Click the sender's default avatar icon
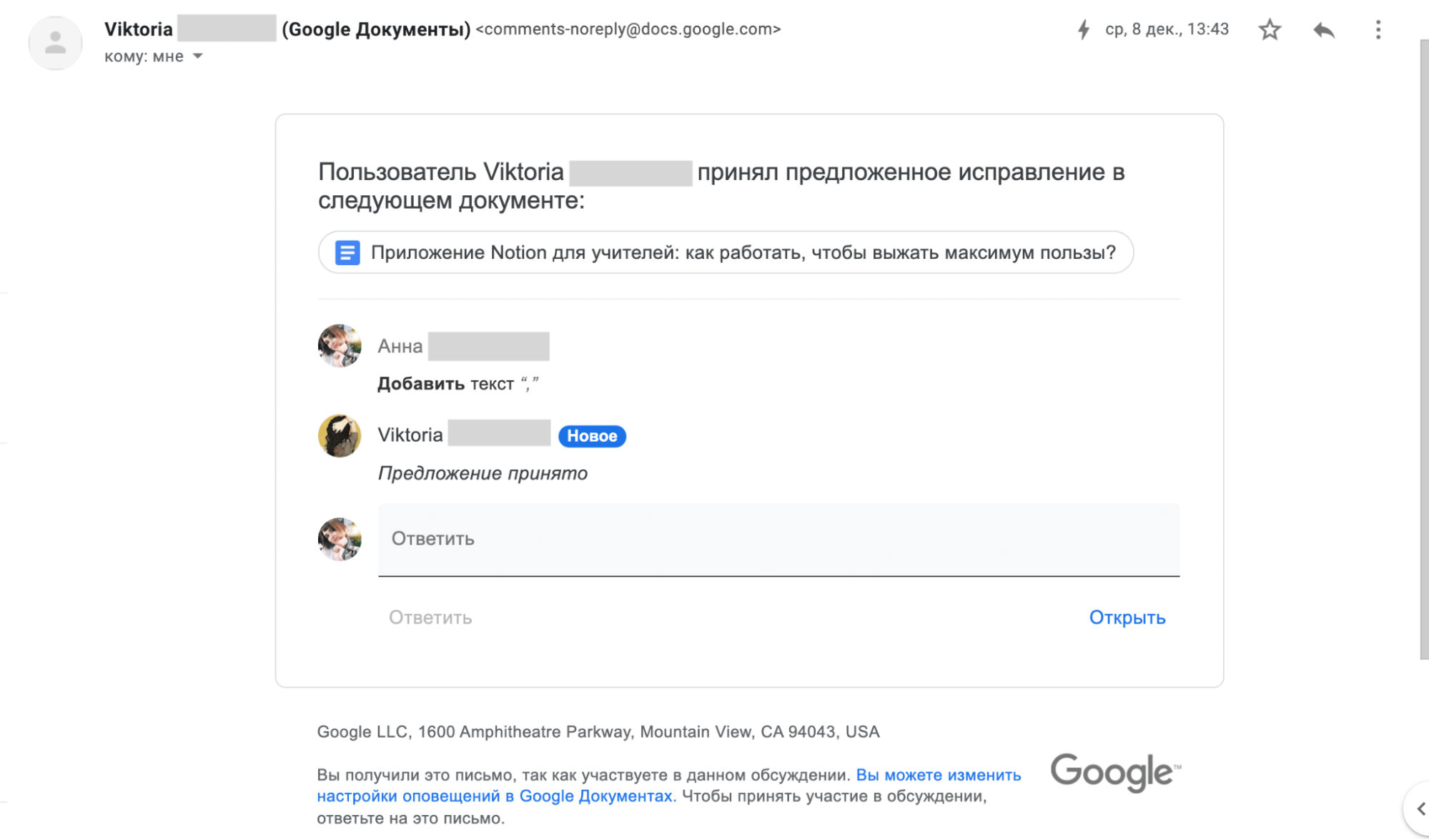 [55, 43]
